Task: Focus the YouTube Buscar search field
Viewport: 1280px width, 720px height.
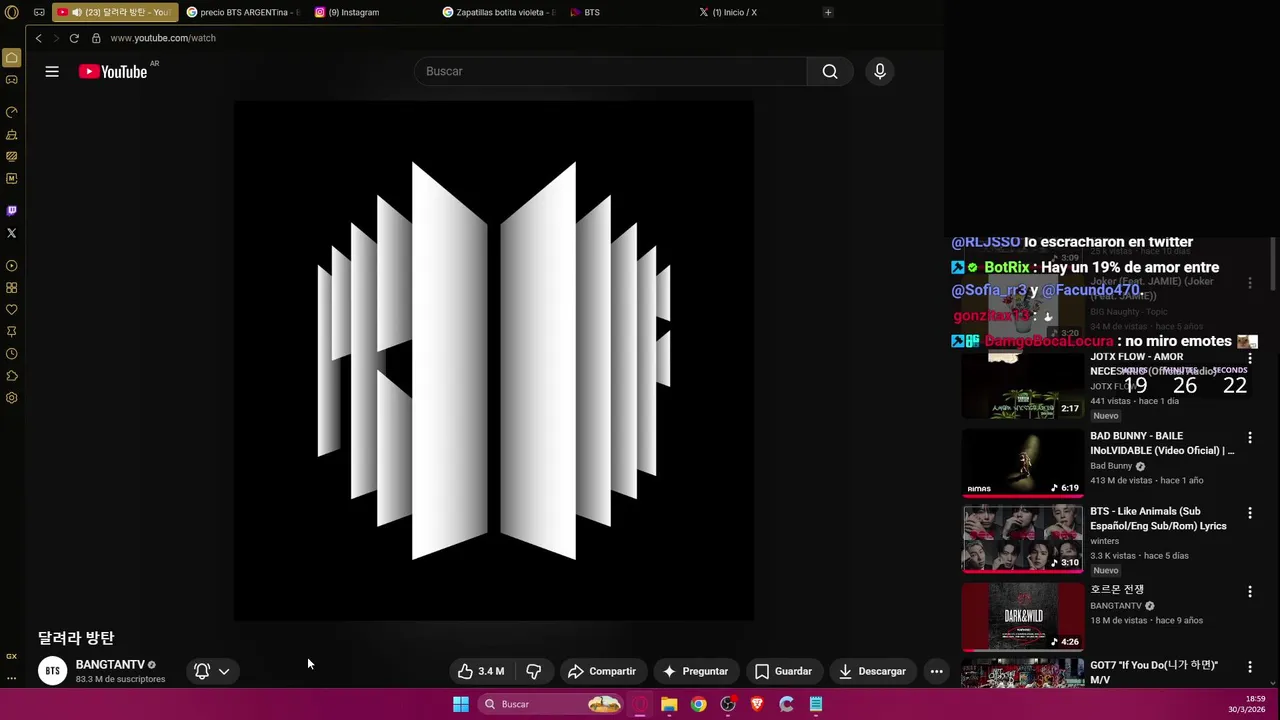Action: 610,71
